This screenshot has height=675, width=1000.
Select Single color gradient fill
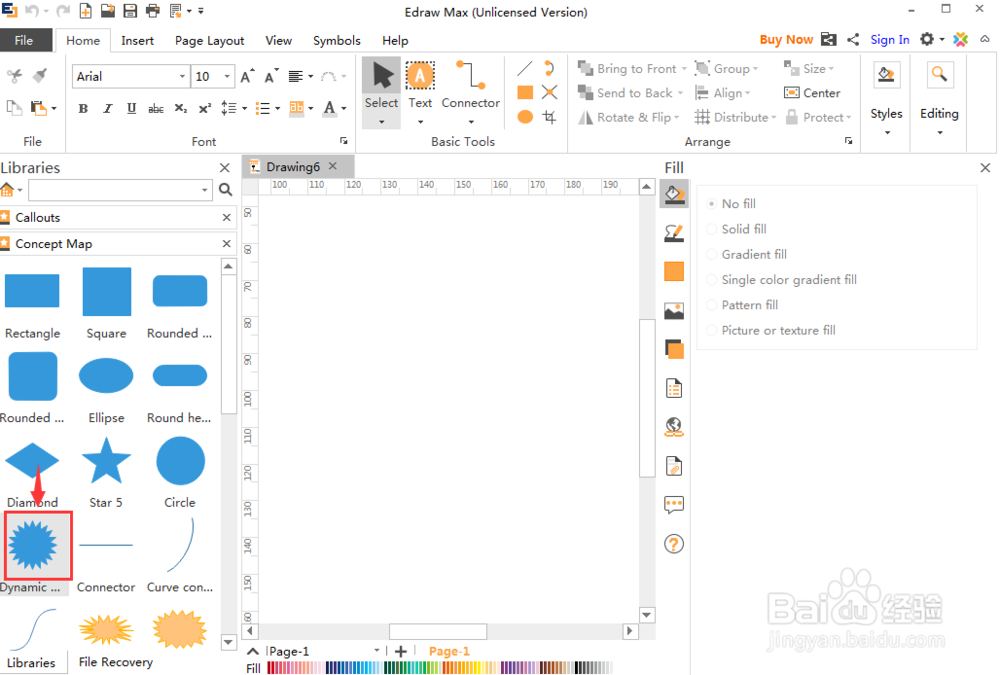pos(782,279)
